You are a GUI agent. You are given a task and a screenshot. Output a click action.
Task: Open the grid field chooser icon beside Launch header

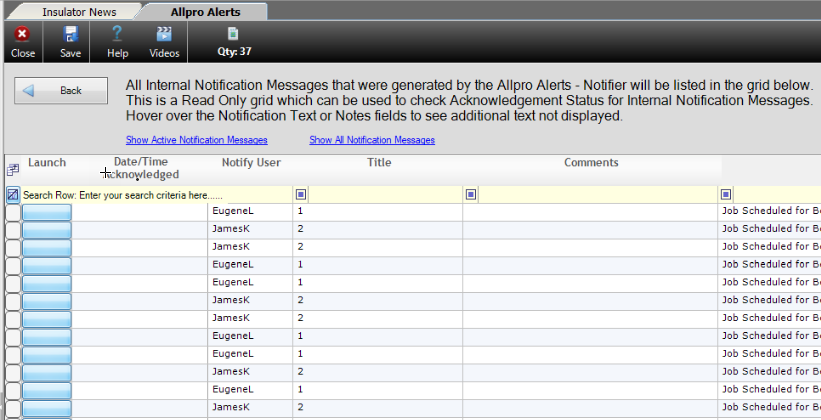click(x=13, y=170)
